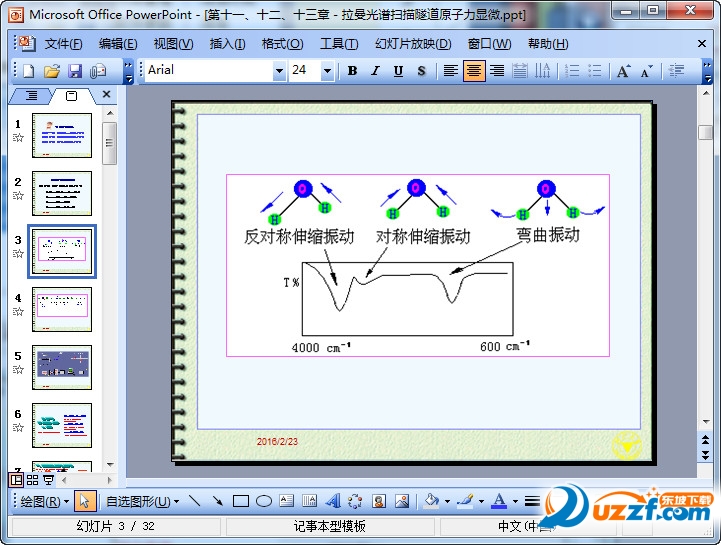721x545 pixels.
Task: Insert diagram or organization chart
Action: tap(355, 501)
